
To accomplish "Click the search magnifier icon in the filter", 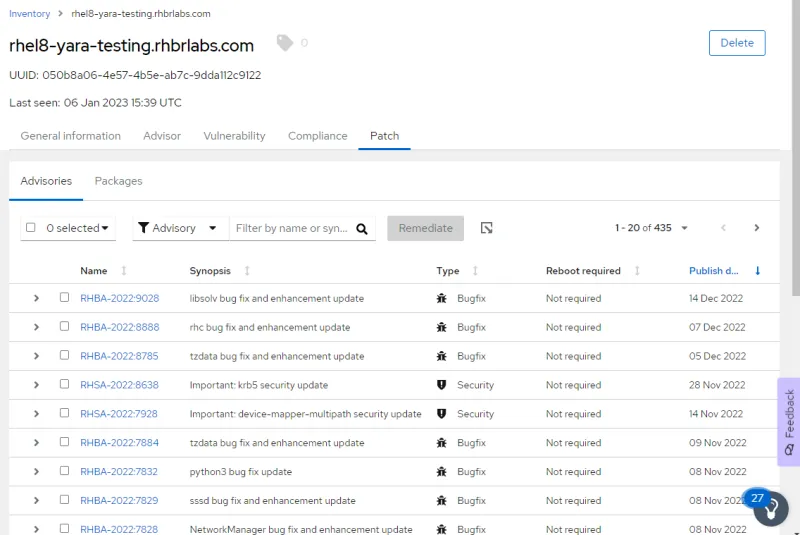I will point(362,228).
